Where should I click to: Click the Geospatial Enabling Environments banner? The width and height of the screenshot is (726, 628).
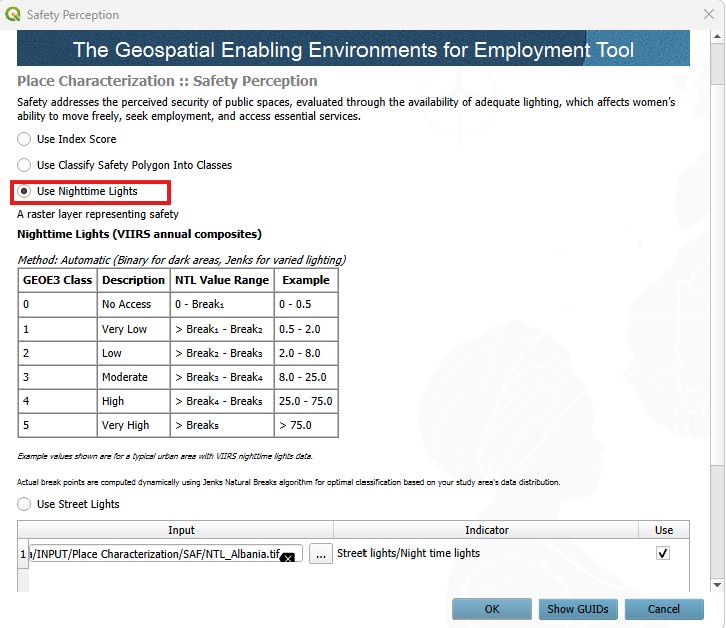point(353,48)
